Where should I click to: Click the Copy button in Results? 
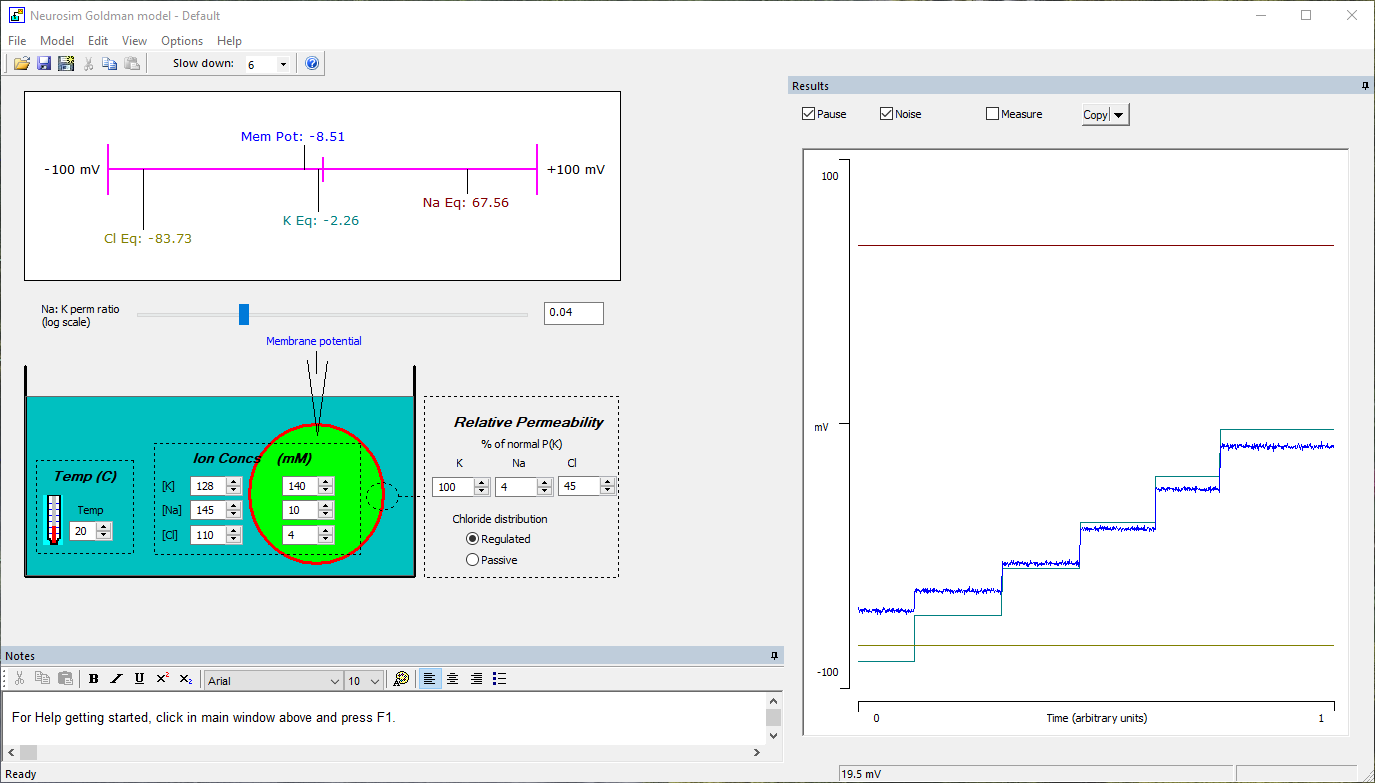(1096, 115)
